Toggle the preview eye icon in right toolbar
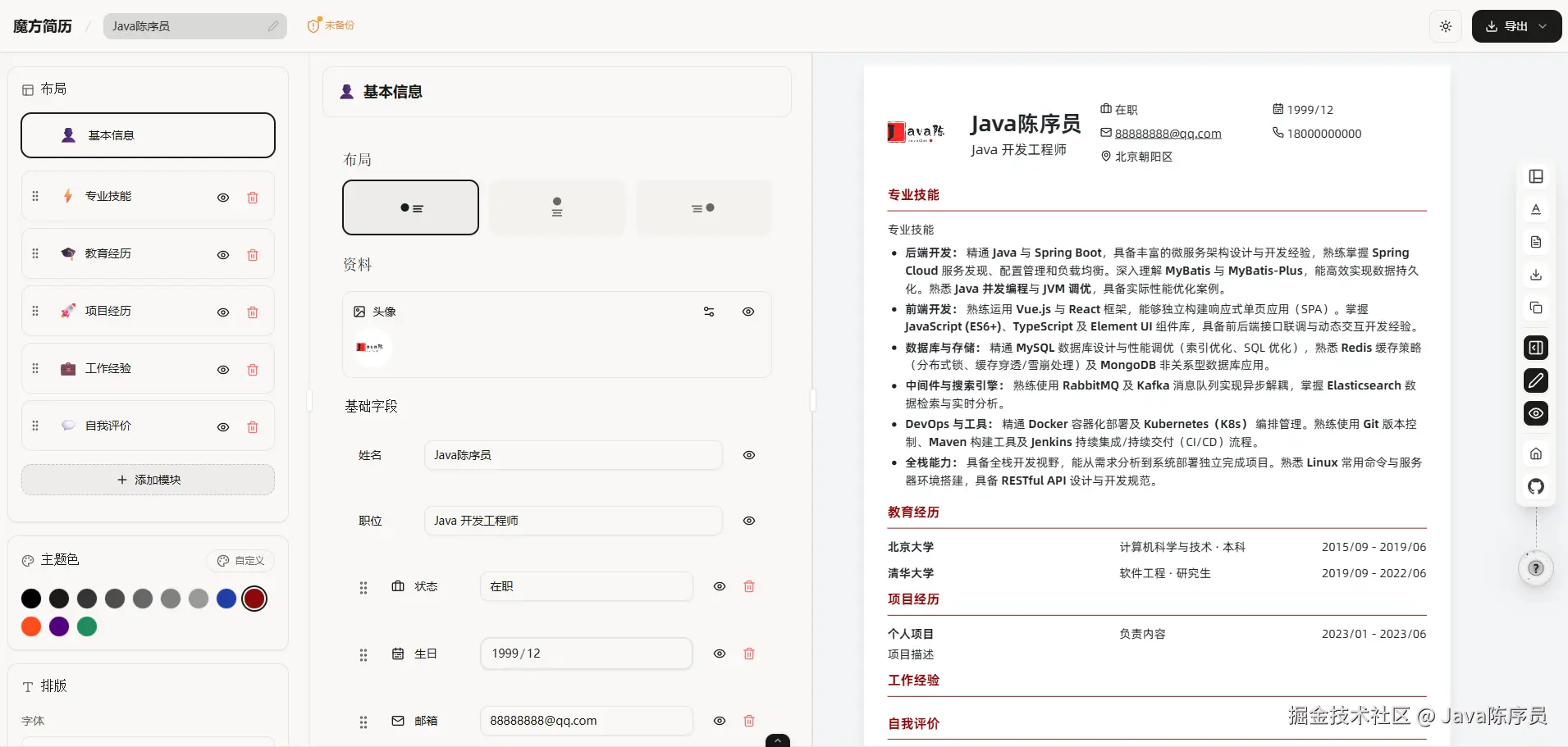Screen dimensions: 1568x747 tap(1536, 413)
